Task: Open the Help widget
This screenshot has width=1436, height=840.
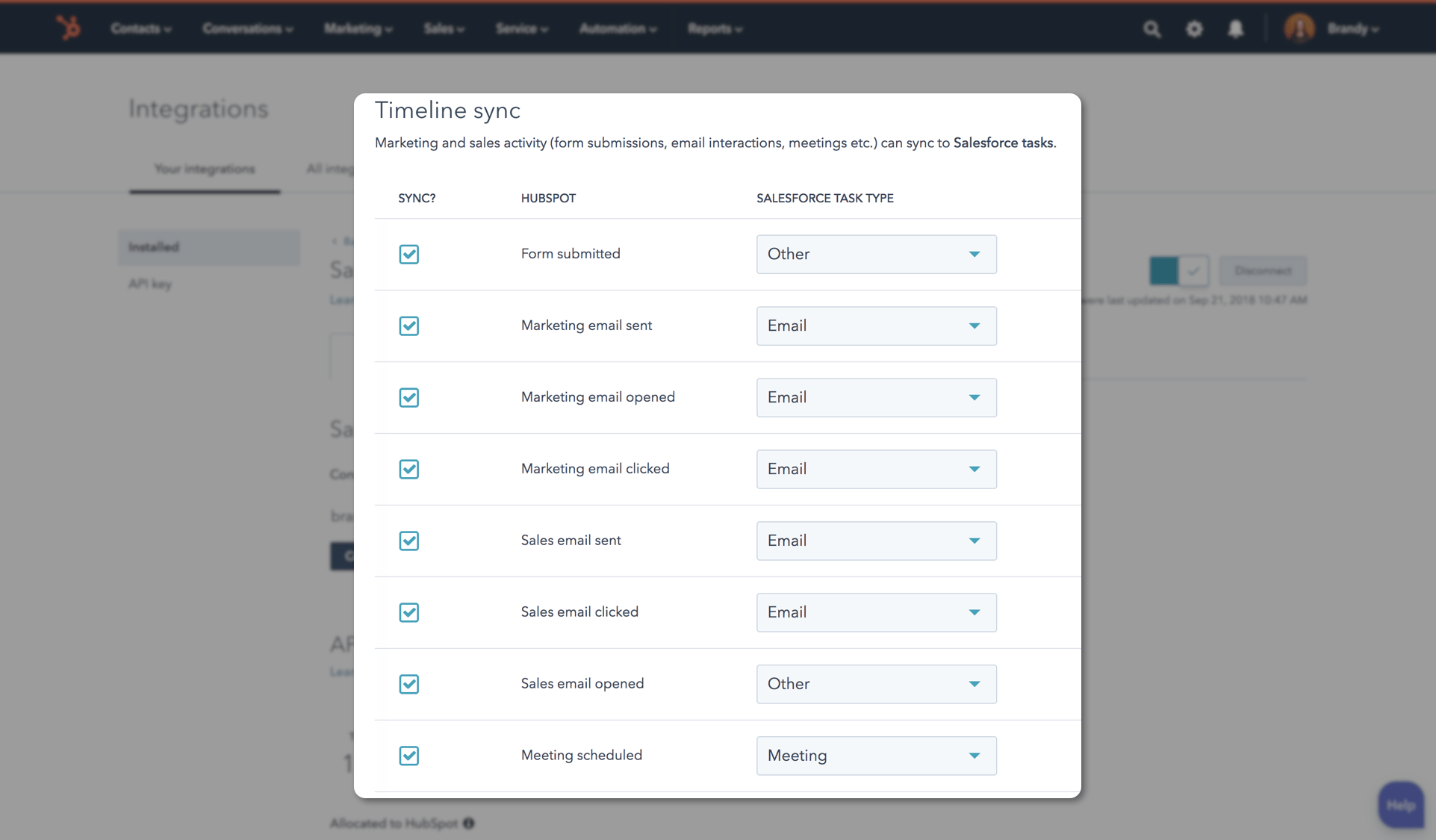Action: click(1401, 805)
